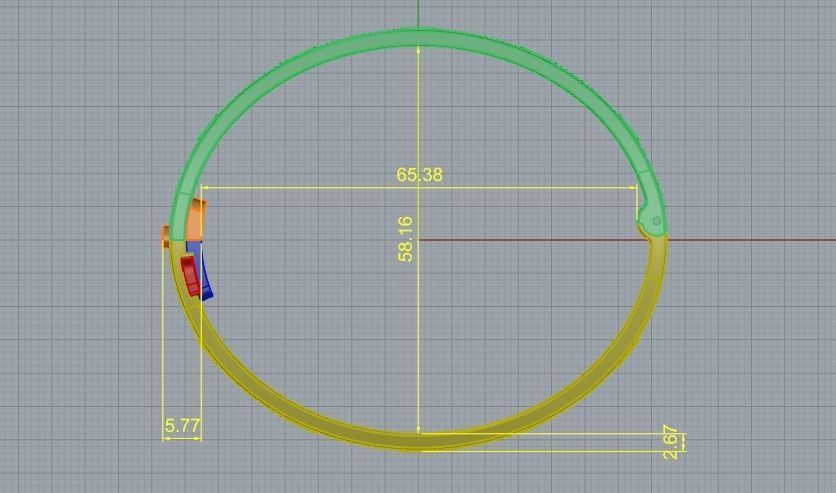This screenshot has width=836, height=493.
Task: Select the blue clasp tongue part
Action: pyautogui.click(x=205, y=282)
